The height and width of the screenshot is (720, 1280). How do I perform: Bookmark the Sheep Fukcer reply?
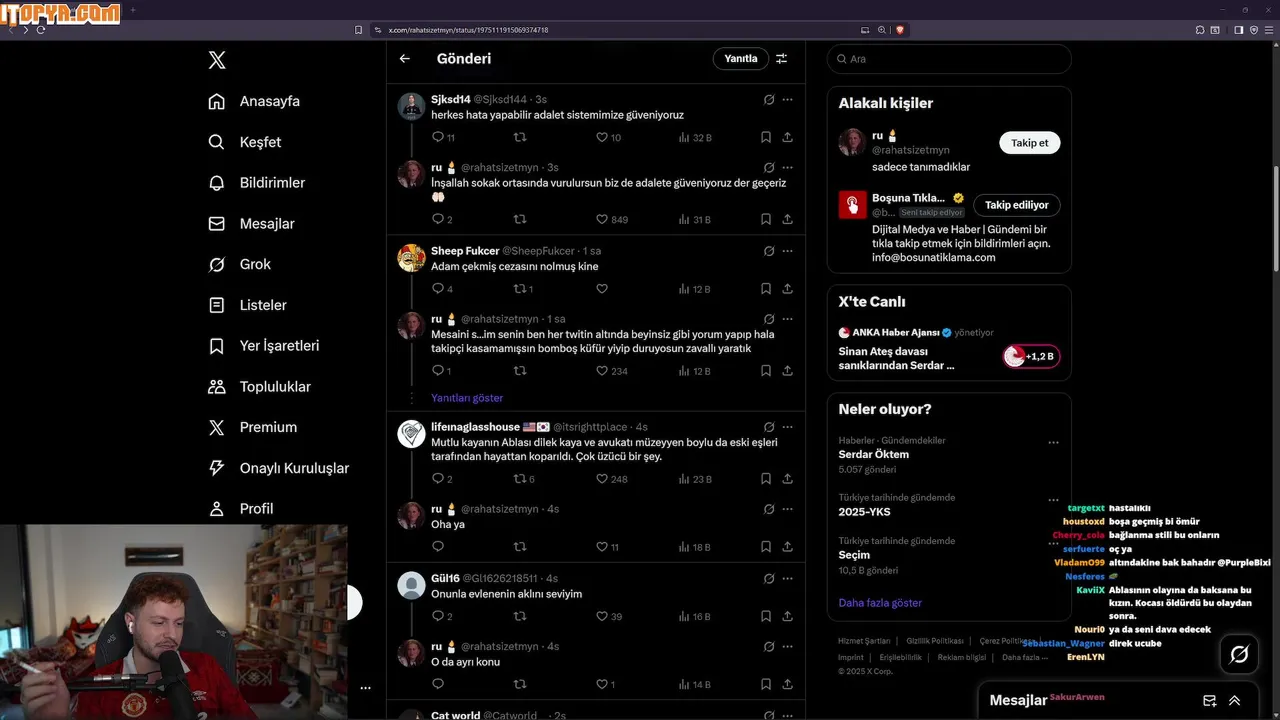(x=765, y=289)
